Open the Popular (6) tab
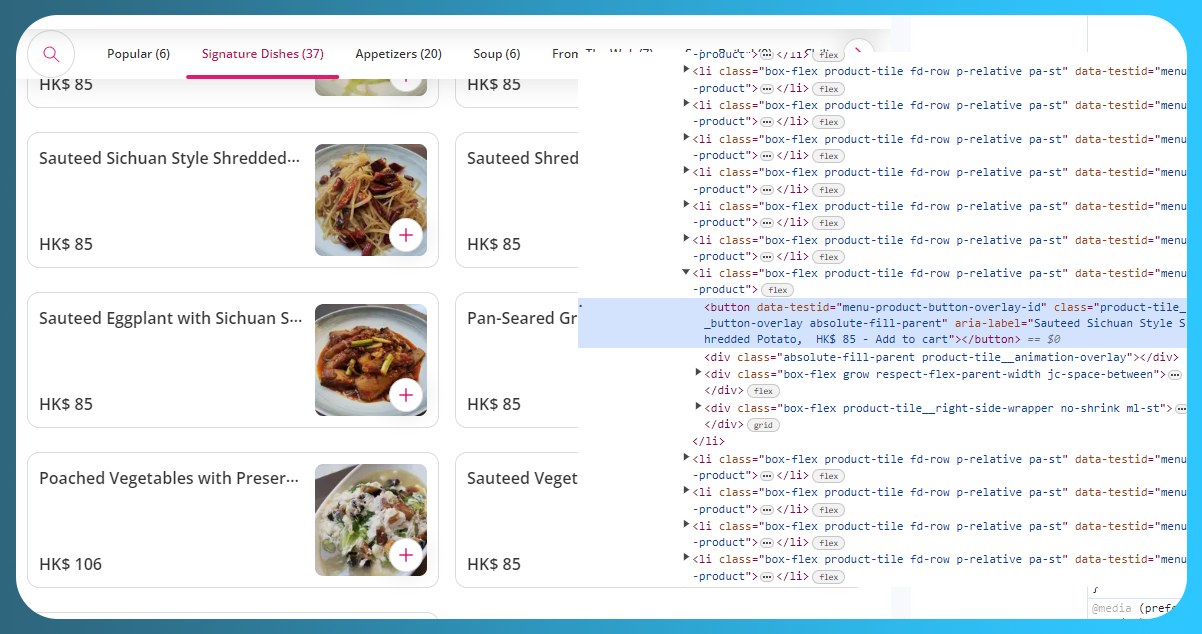 (138, 54)
